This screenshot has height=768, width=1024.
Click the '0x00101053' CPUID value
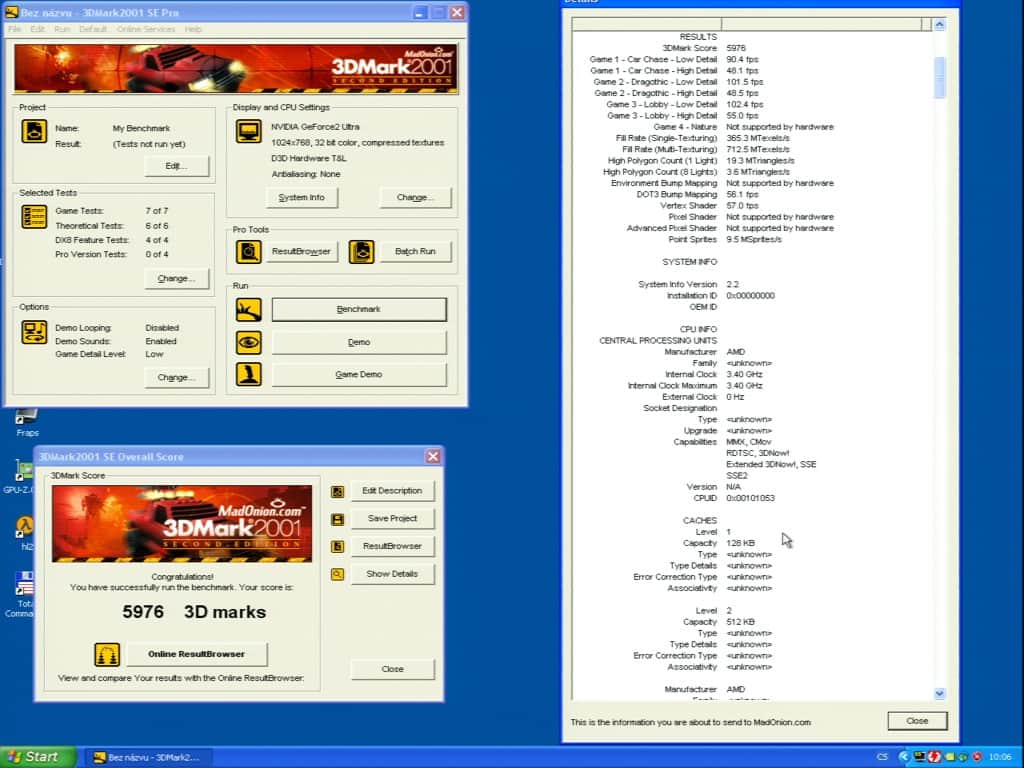(750, 498)
